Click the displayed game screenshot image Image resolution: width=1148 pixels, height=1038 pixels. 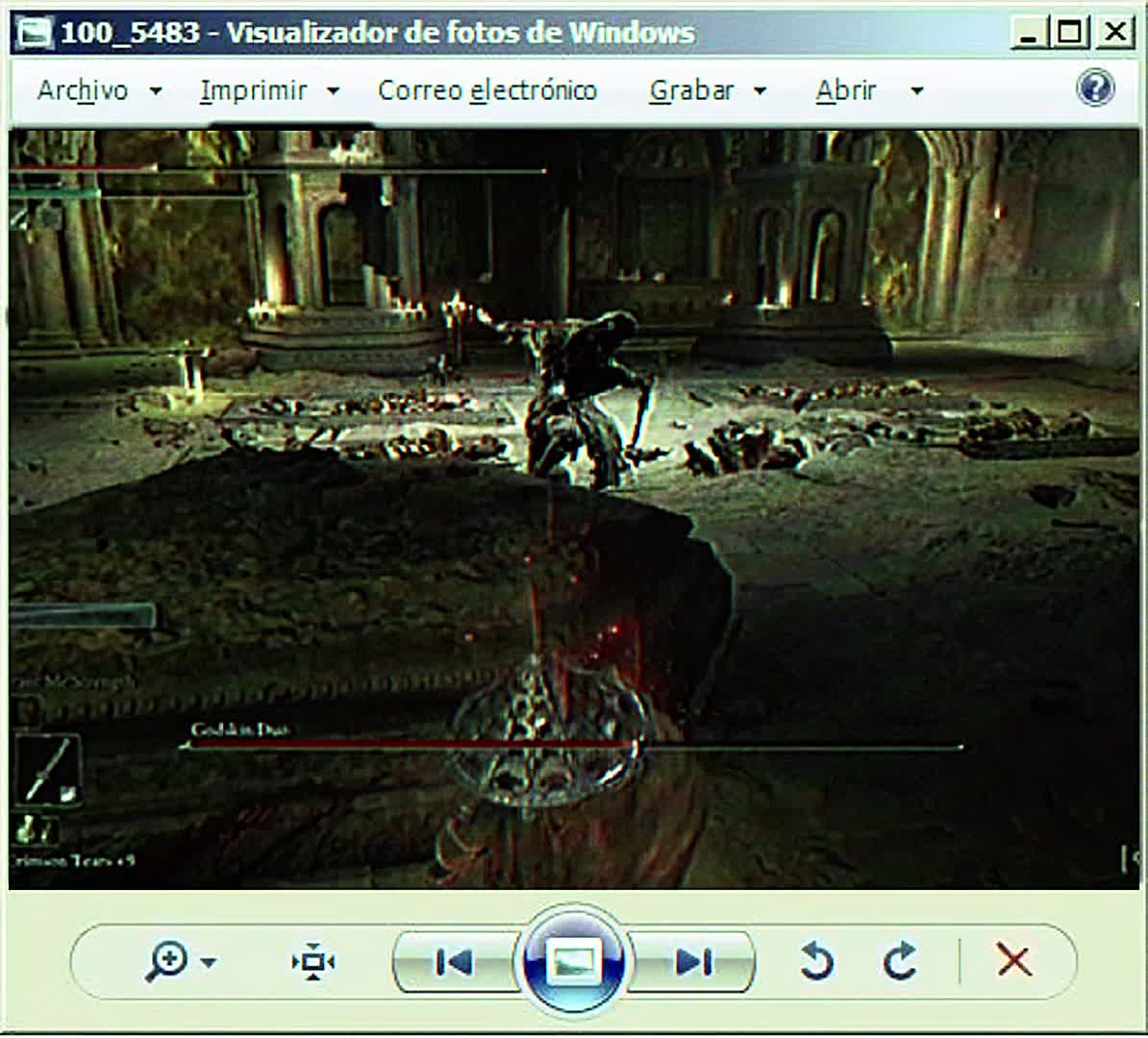click(574, 509)
